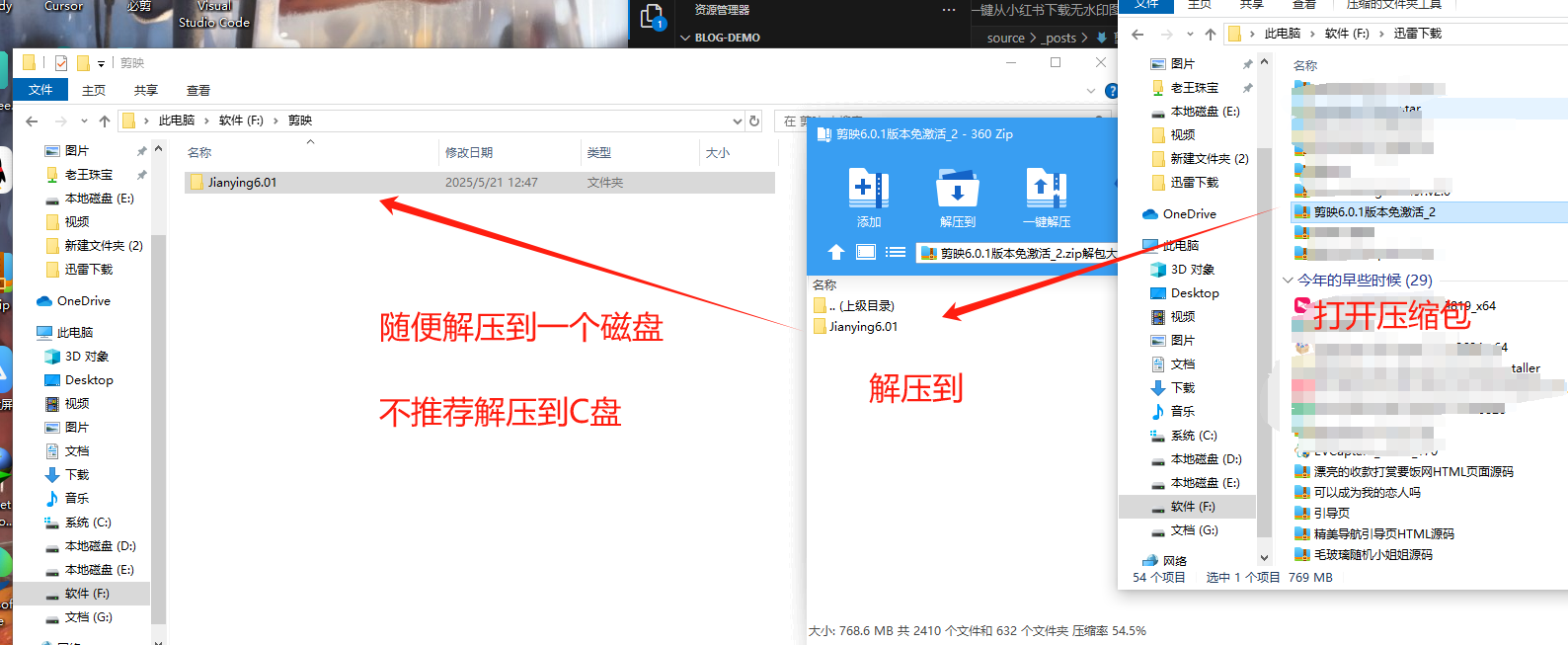The width and height of the screenshot is (1568, 645).
Task: Switch 360 Zip to list view icon
Action: pyautogui.click(x=896, y=253)
